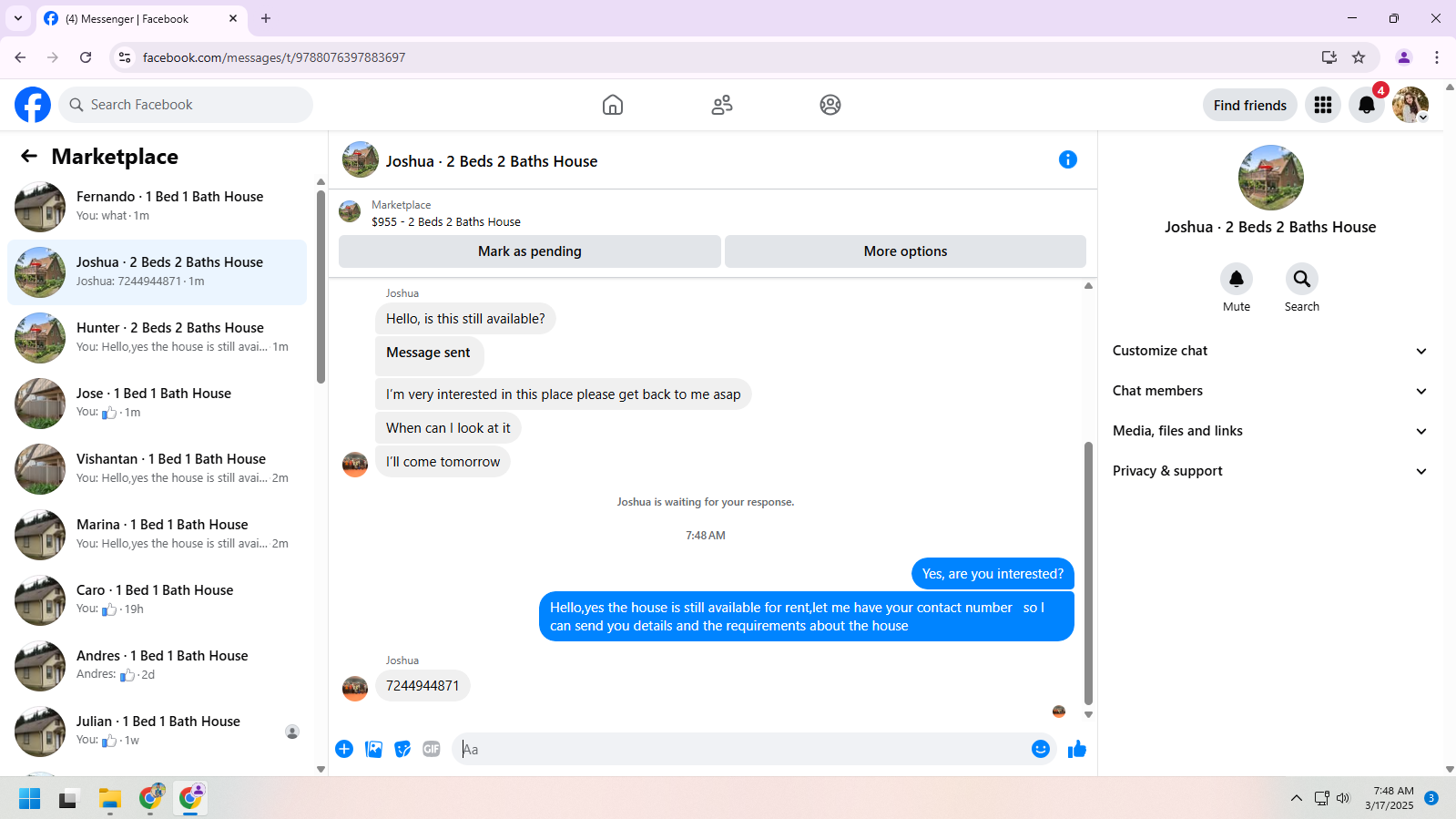Send a thumbs-up like
The image size is (1456, 819).
coord(1077,749)
